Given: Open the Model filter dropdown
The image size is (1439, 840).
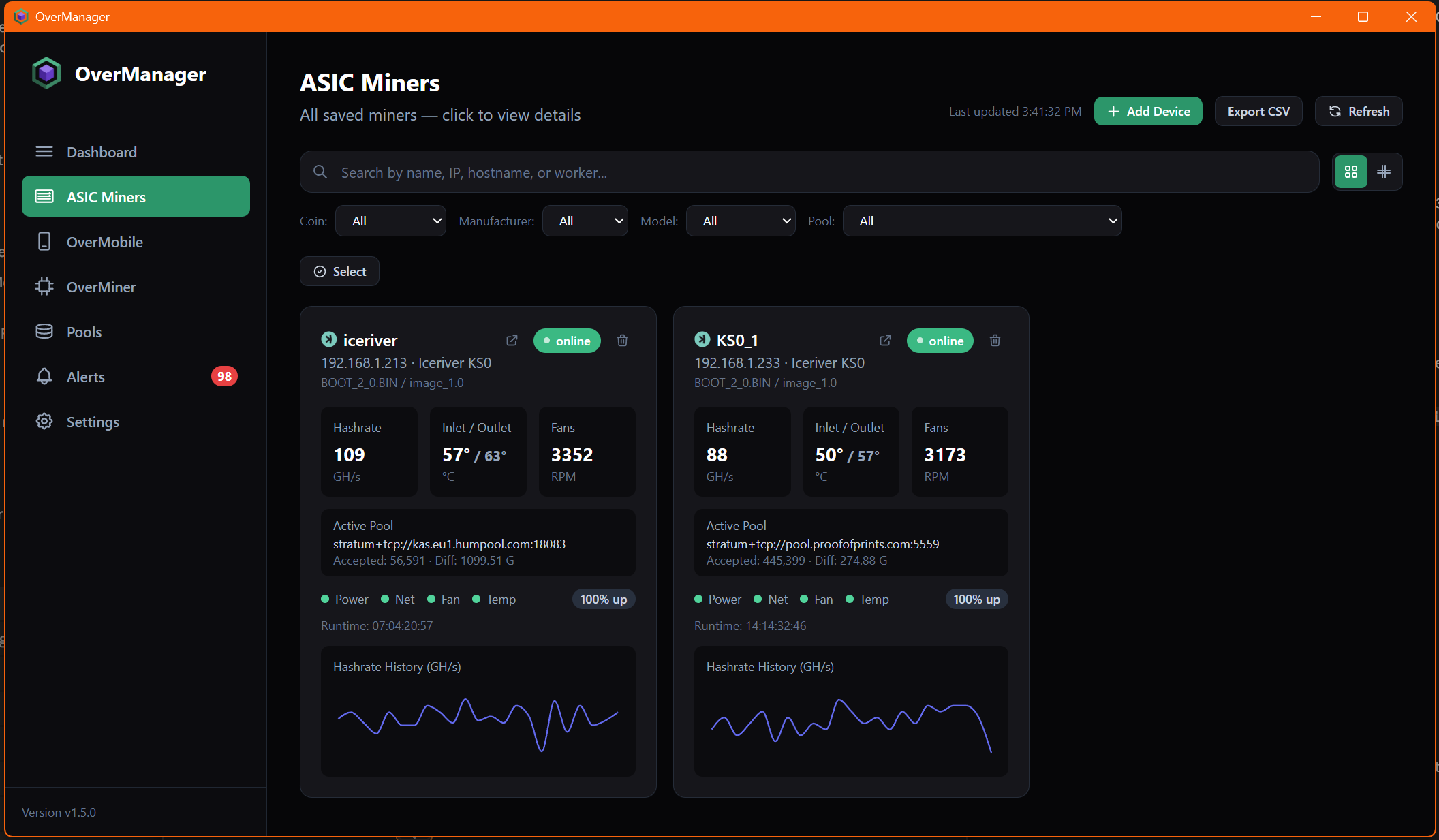Looking at the screenshot, I should tap(741, 221).
